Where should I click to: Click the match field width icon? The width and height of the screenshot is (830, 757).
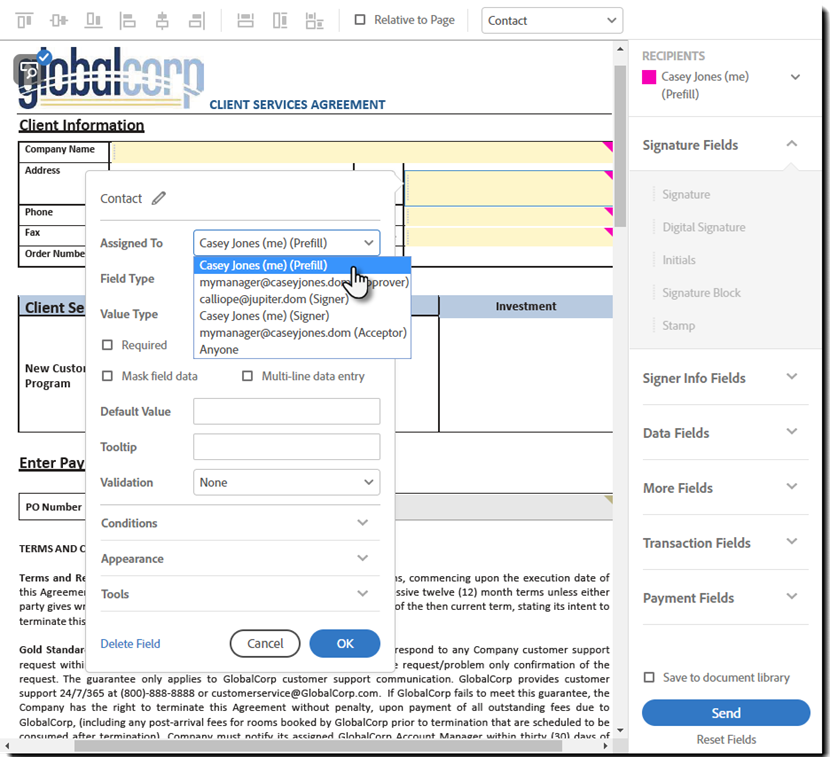click(245, 20)
